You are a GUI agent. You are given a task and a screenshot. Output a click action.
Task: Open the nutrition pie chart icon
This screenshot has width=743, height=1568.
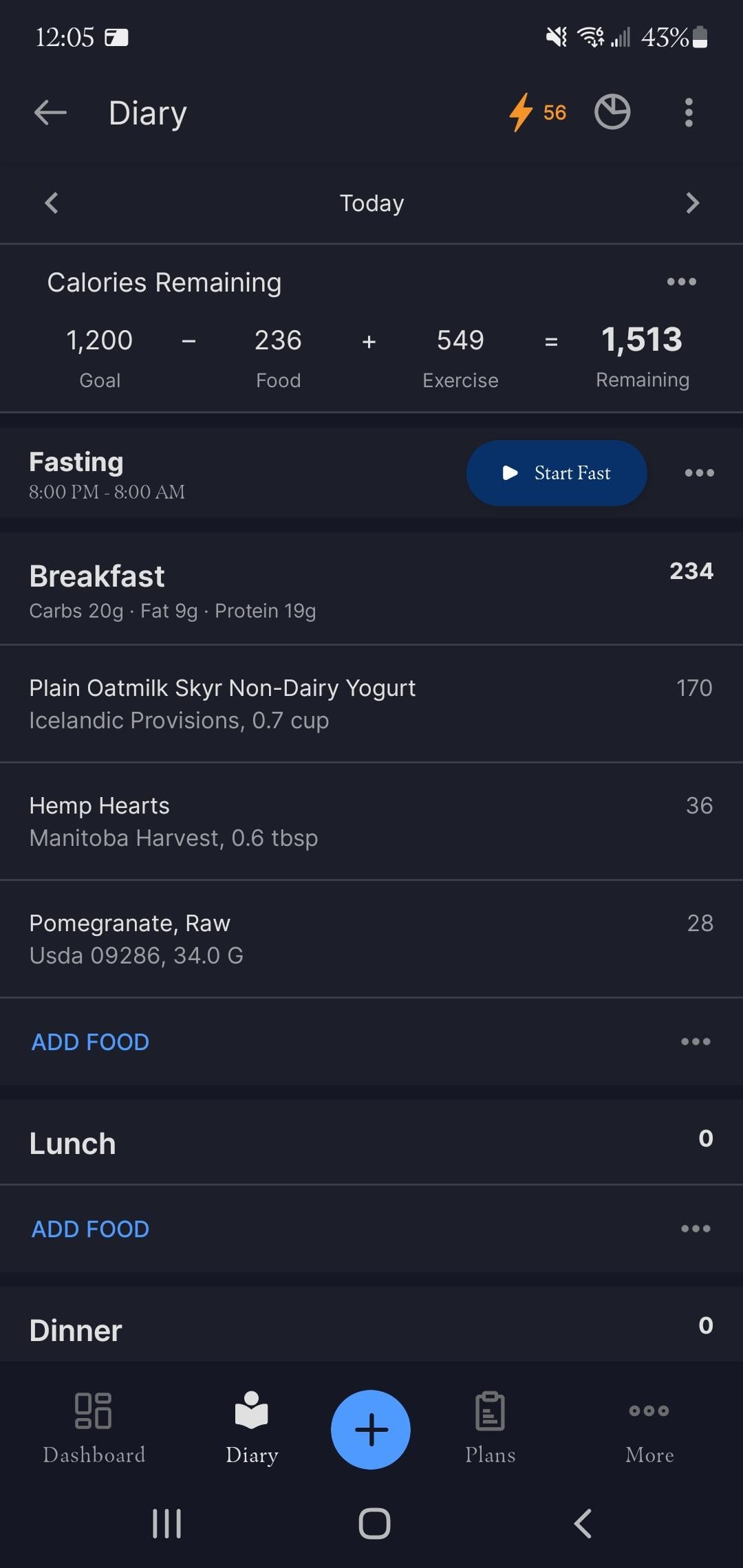pyautogui.click(x=612, y=112)
